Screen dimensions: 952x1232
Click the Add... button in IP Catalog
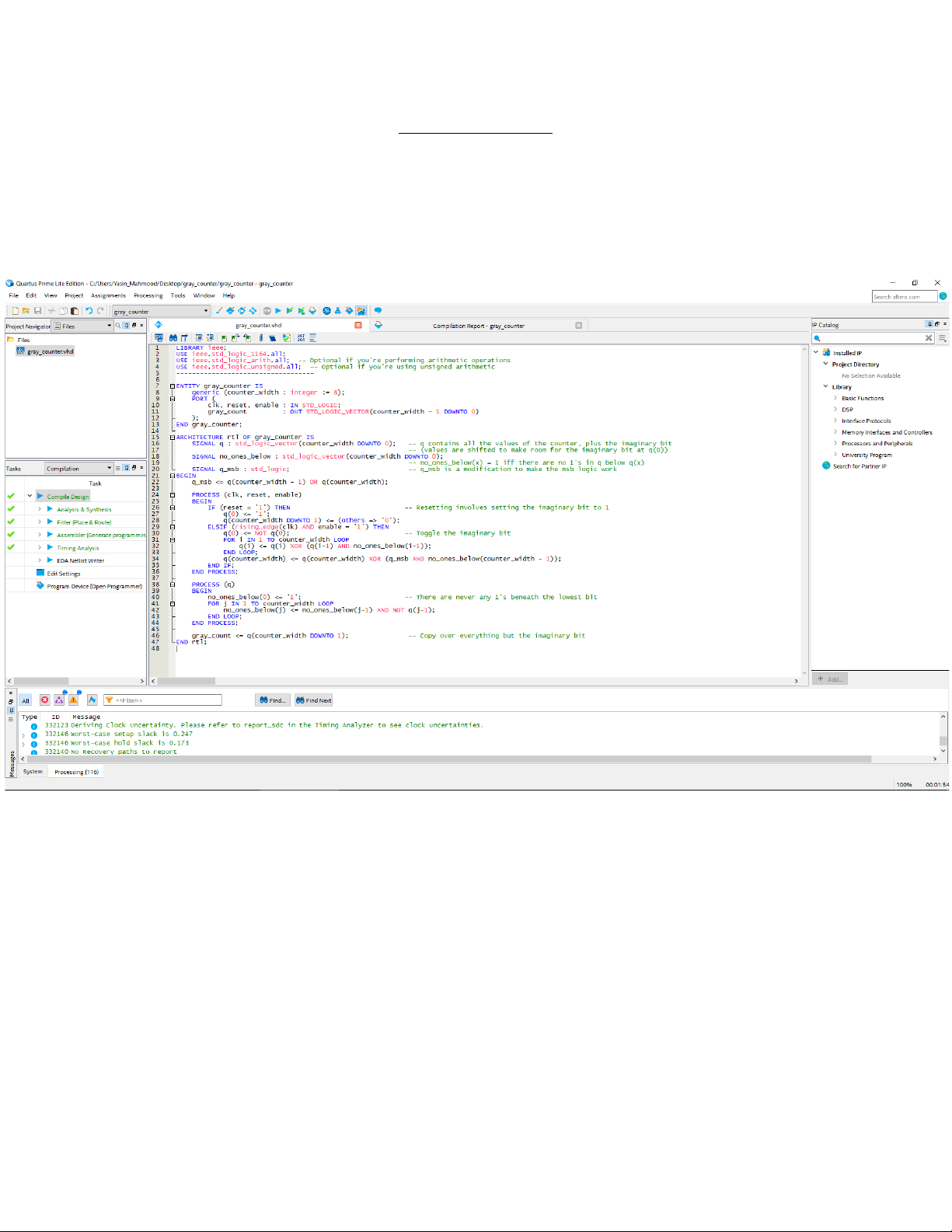pyautogui.click(x=830, y=679)
